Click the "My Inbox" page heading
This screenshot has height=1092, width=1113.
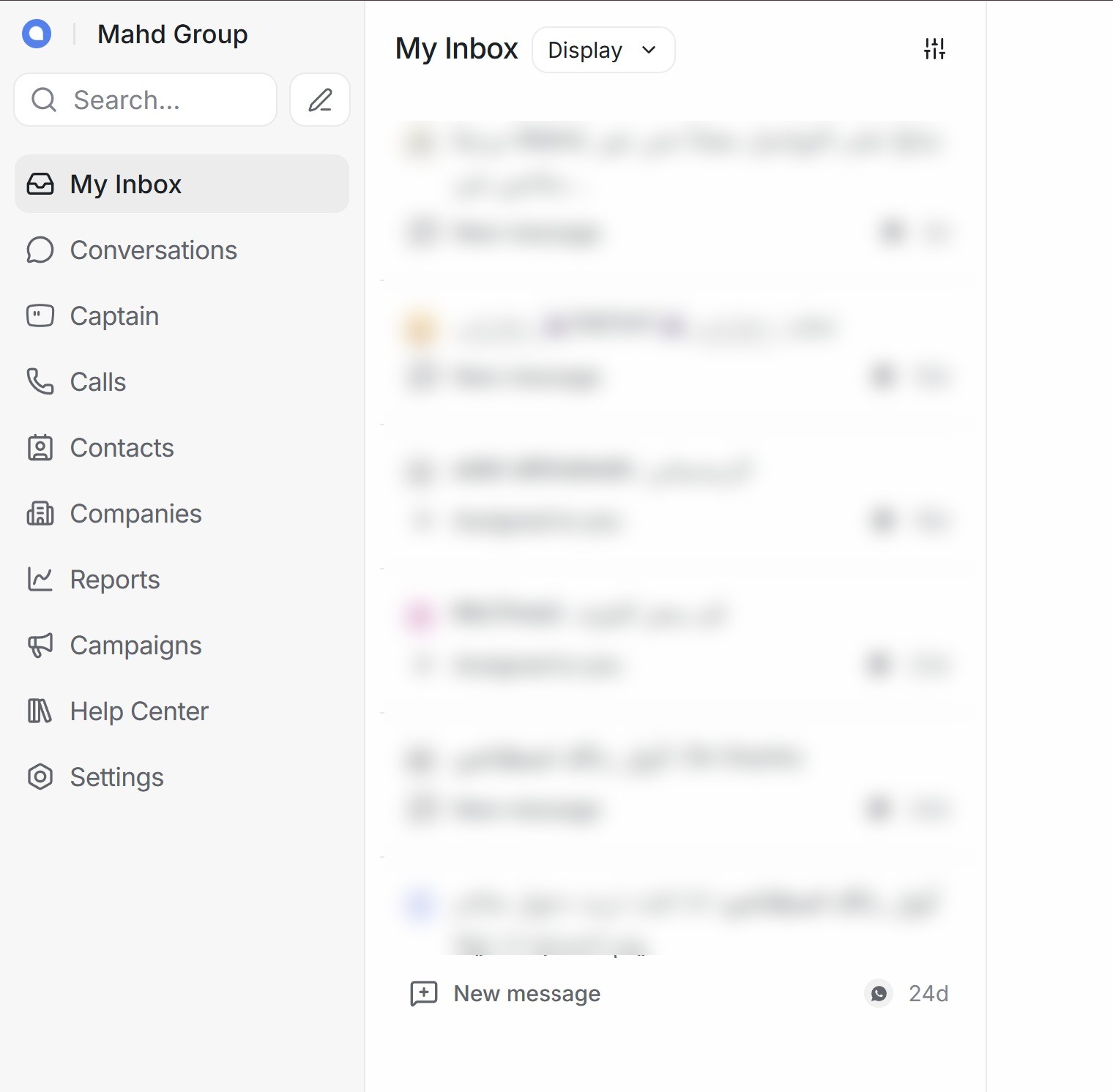point(457,49)
